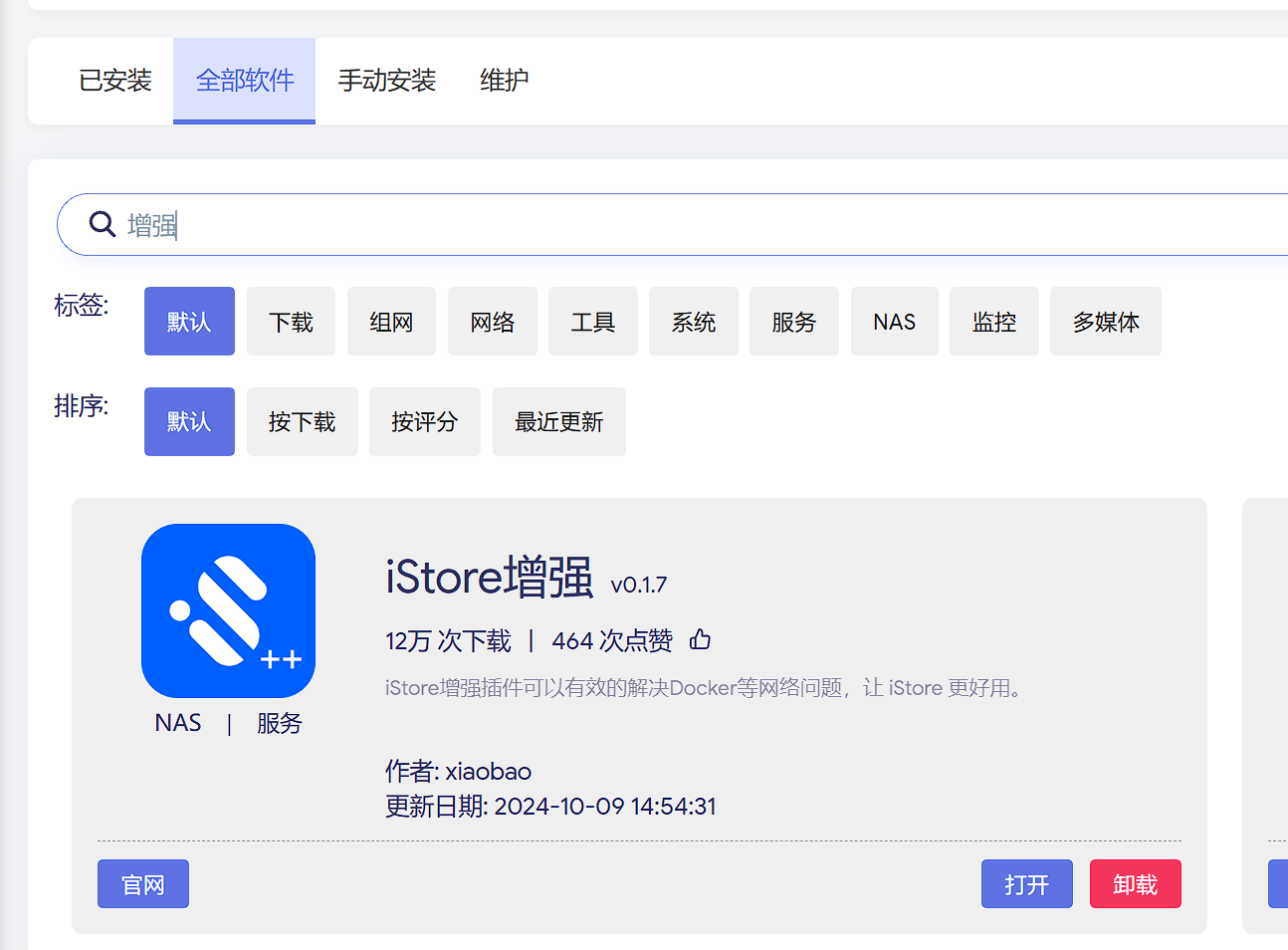This screenshot has height=950, width=1288.
Task: Filter by the NAS tag button
Action: coord(894,322)
